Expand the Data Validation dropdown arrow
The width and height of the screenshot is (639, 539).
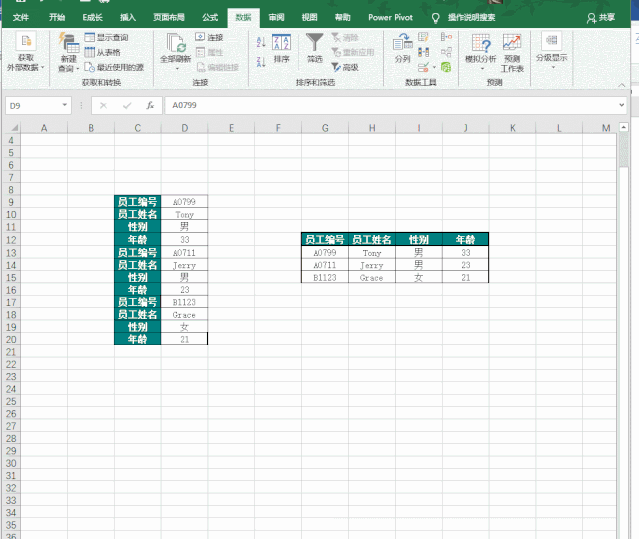pyautogui.click(x=434, y=68)
